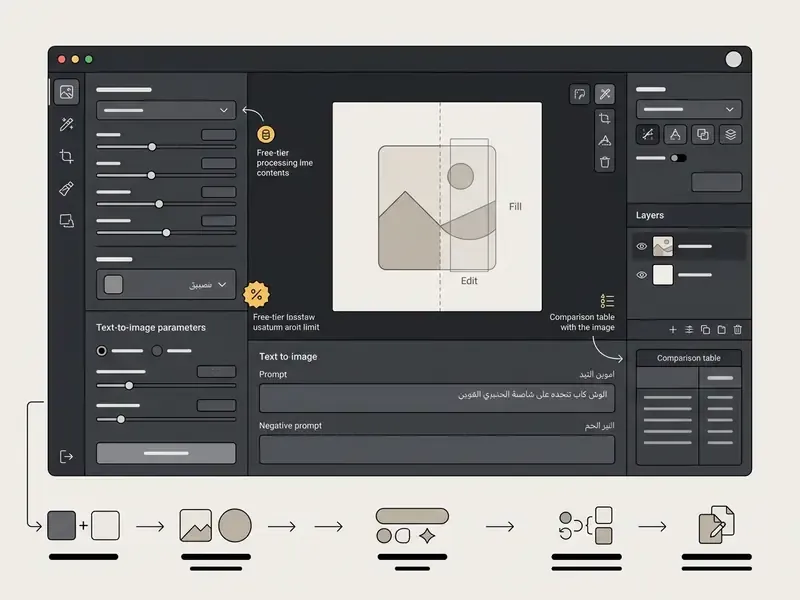Click into the Prompt text field

pos(437,398)
